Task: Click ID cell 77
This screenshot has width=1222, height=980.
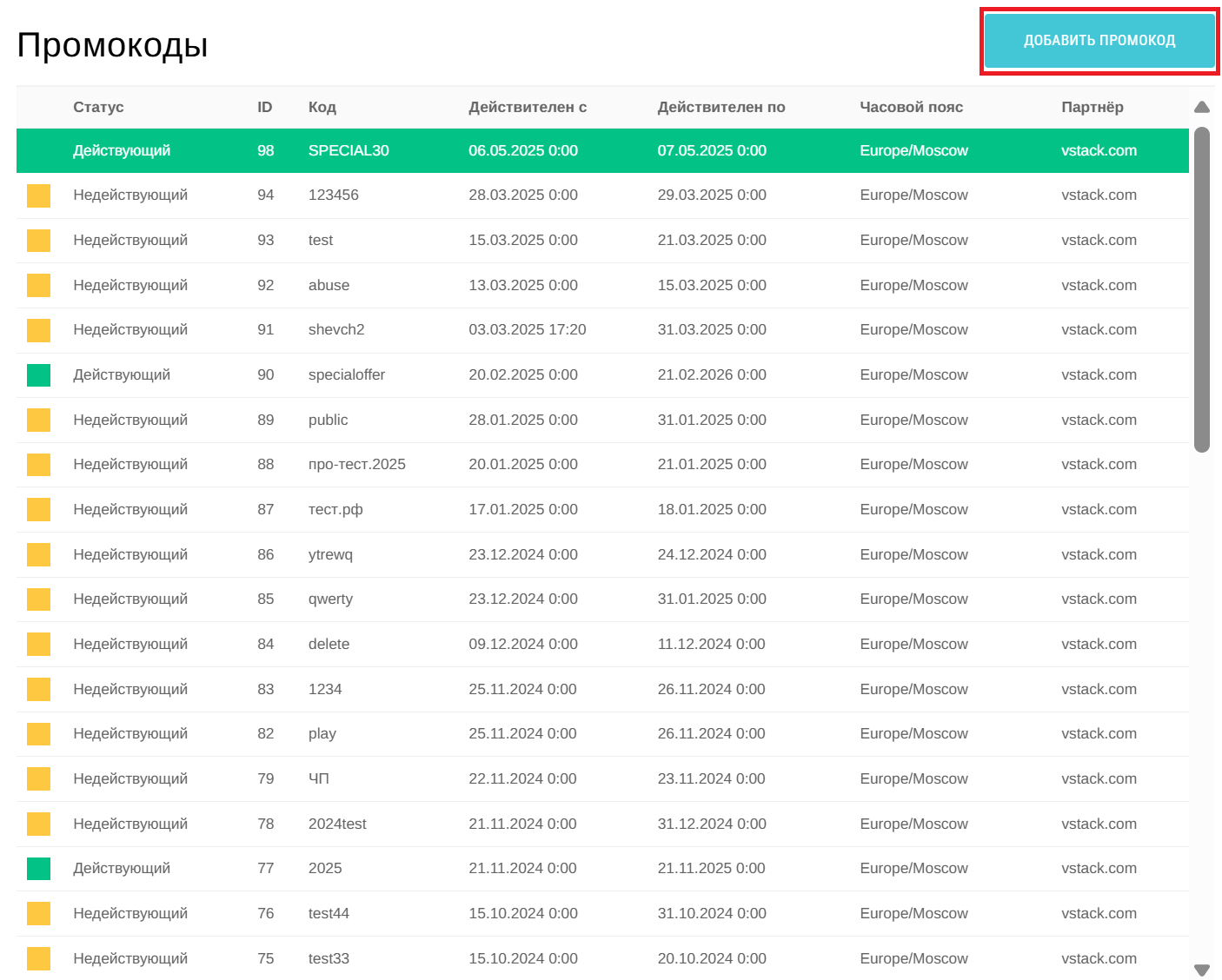Action: [x=265, y=868]
